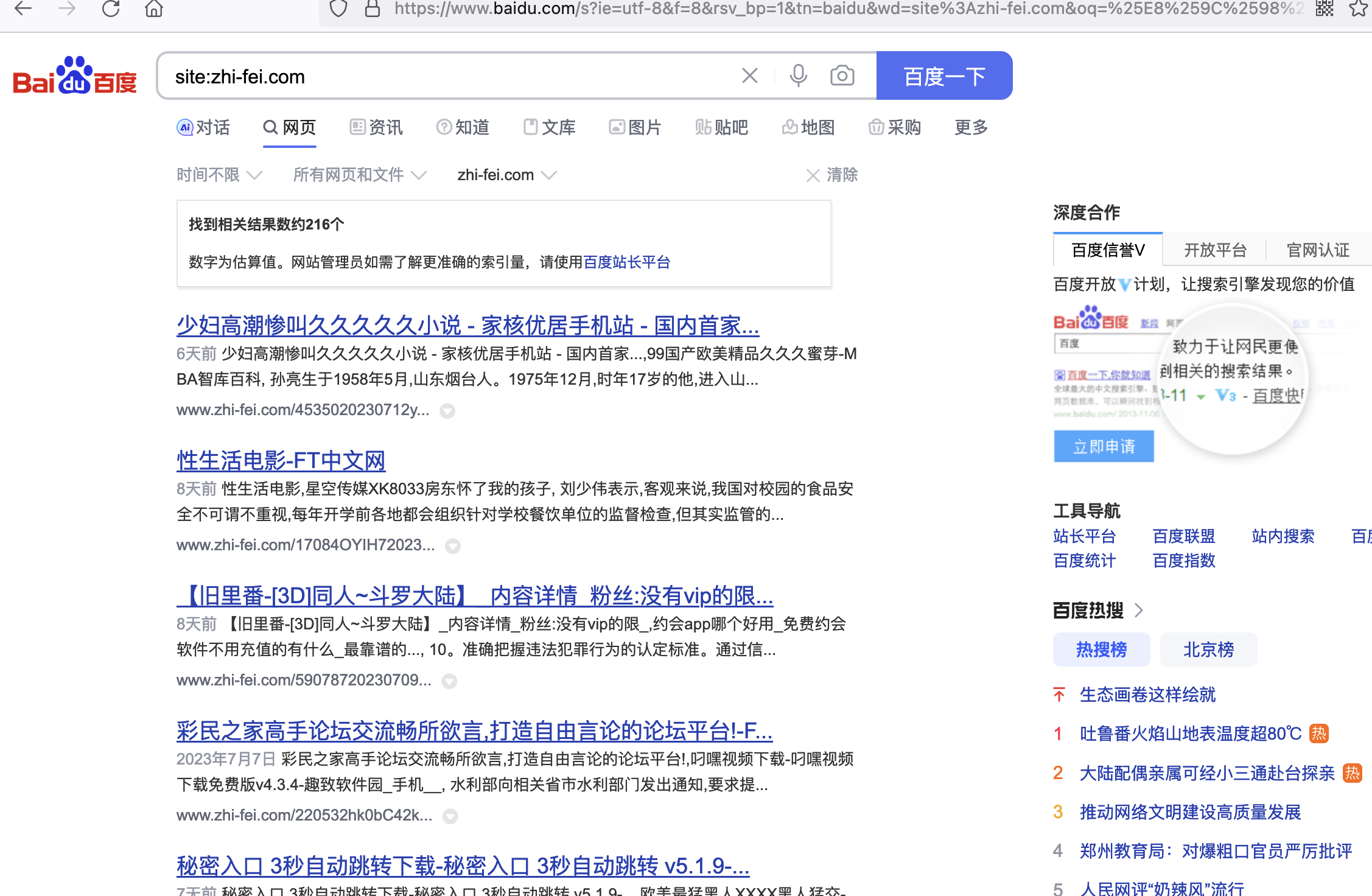This screenshot has height=896, width=1372.
Task: Click the browser address bar URL
Action: pos(849,9)
